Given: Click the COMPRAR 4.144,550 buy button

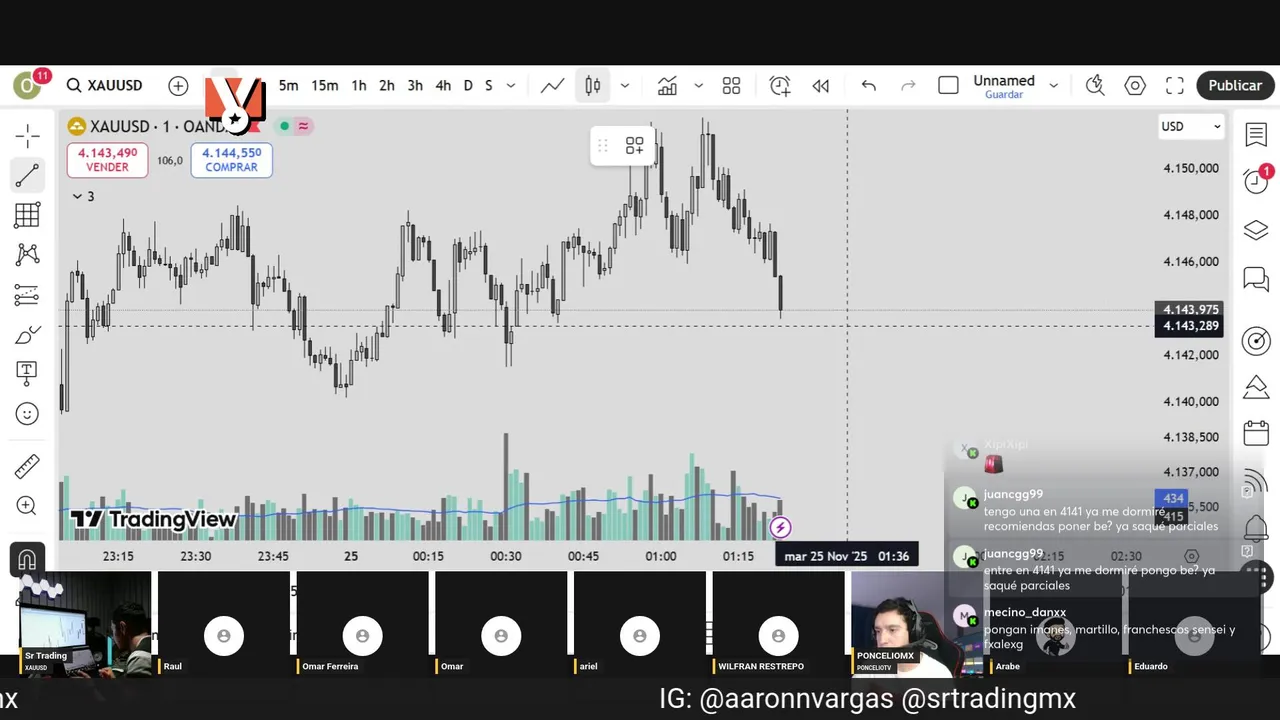Looking at the screenshot, I should click(231, 160).
